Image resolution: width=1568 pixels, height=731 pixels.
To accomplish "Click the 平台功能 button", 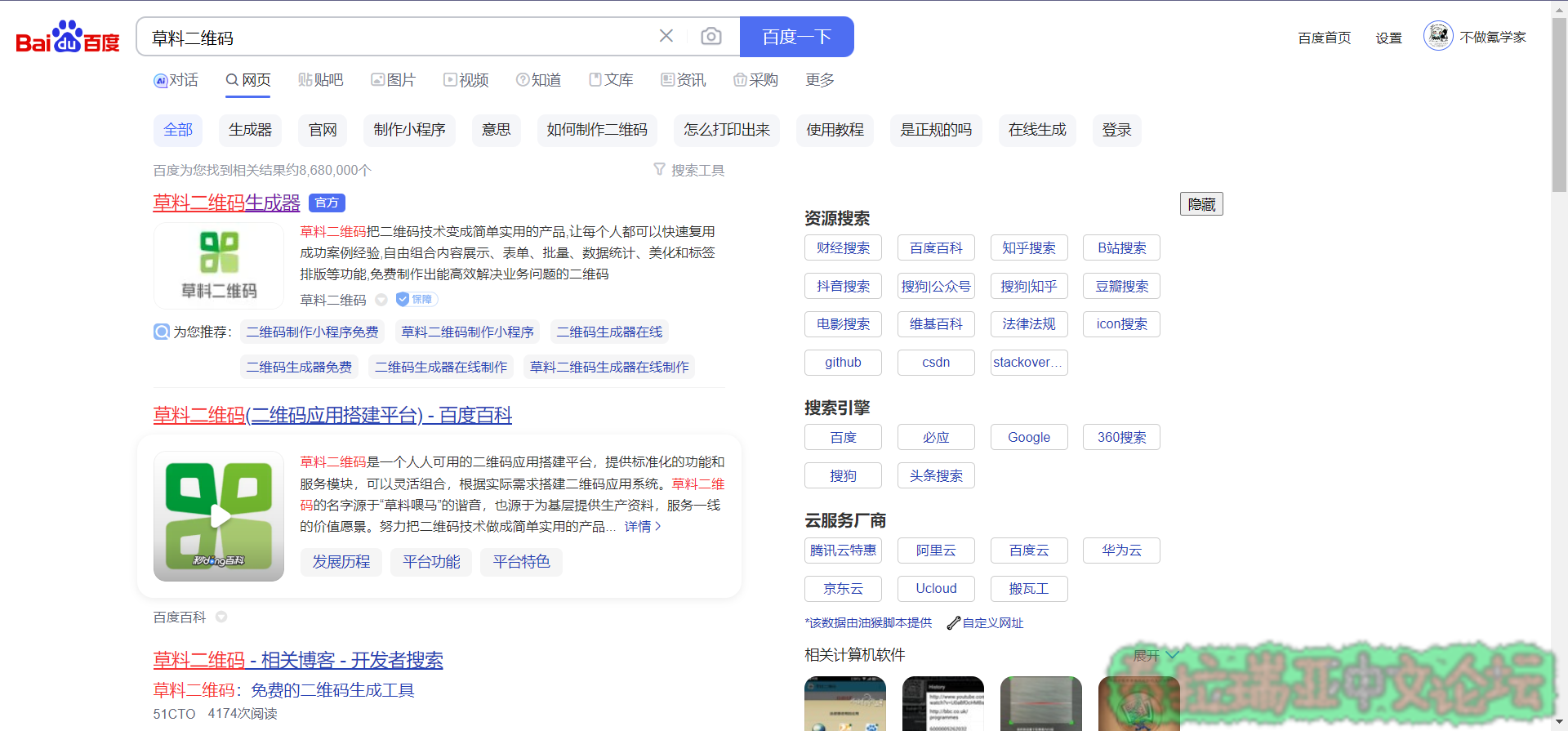I will pos(431,562).
